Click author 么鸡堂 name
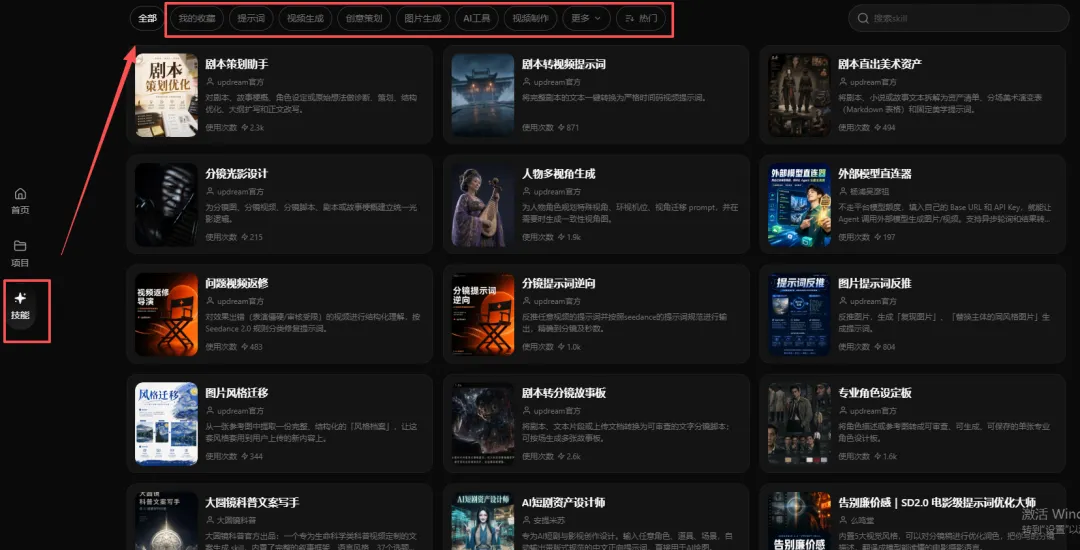The image size is (1080, 550). 862,520
